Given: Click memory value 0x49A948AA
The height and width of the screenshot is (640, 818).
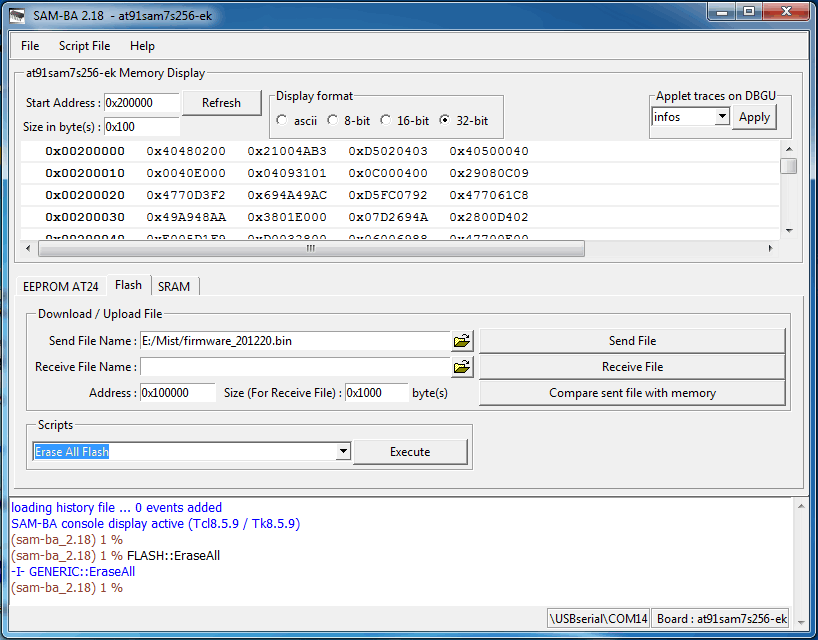Looking at the screenshot, I should [186, 217].
